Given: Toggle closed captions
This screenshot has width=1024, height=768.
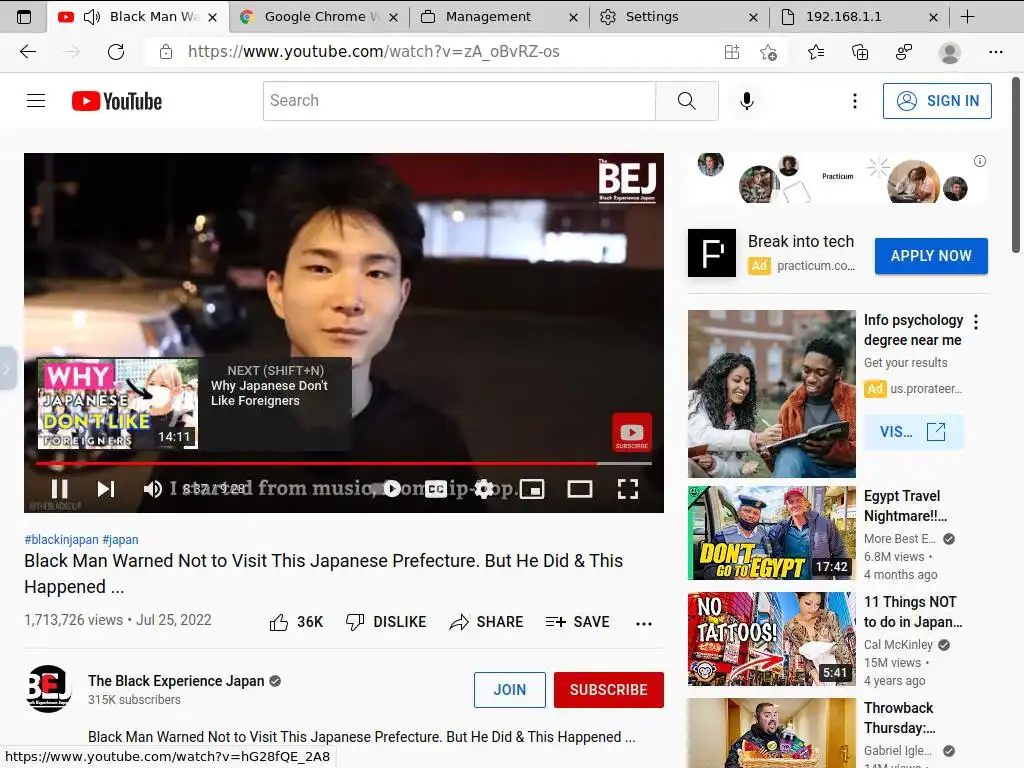Looking at the screenshot, I should pyautogui.click(x=436, y=488).
